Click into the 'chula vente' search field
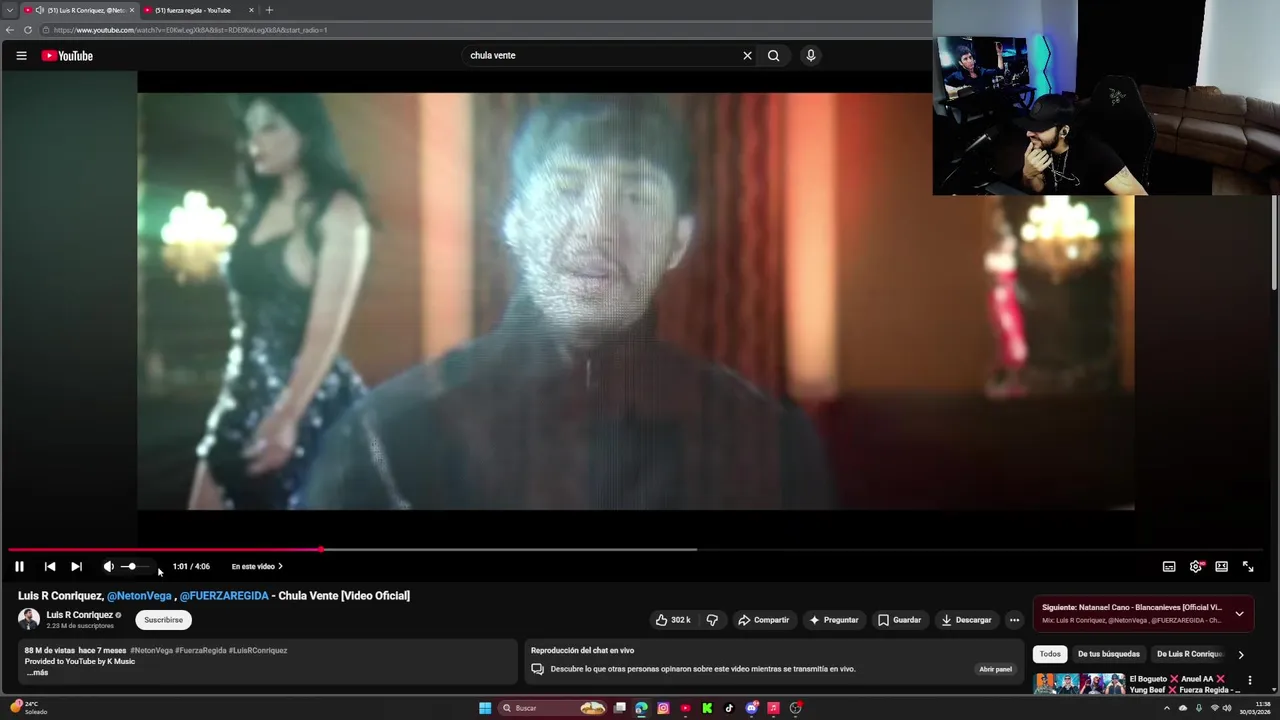Screen dimensions: 1280x720 coord(600,56)
